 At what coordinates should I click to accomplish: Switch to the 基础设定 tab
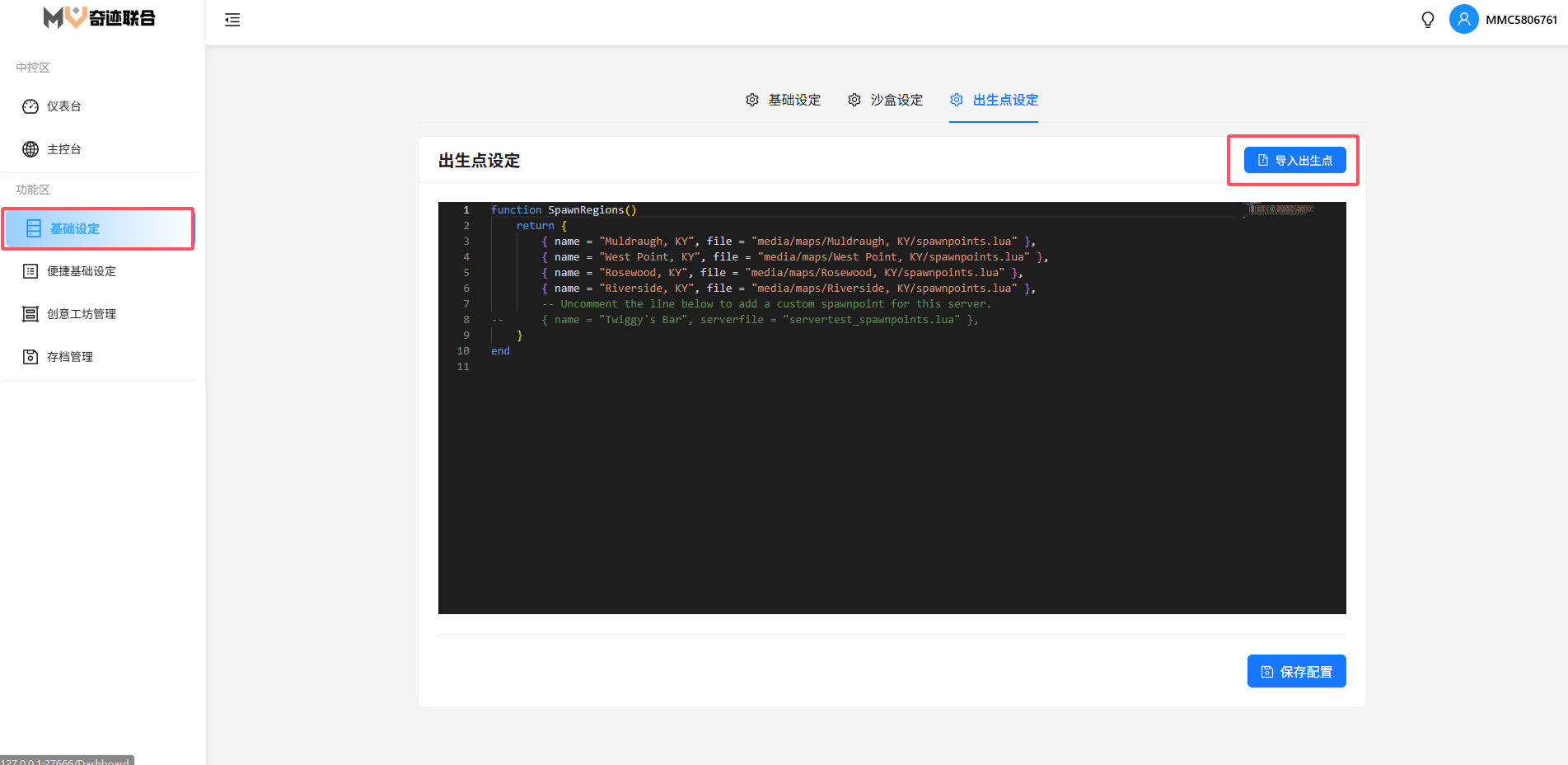tap(784, 100)
